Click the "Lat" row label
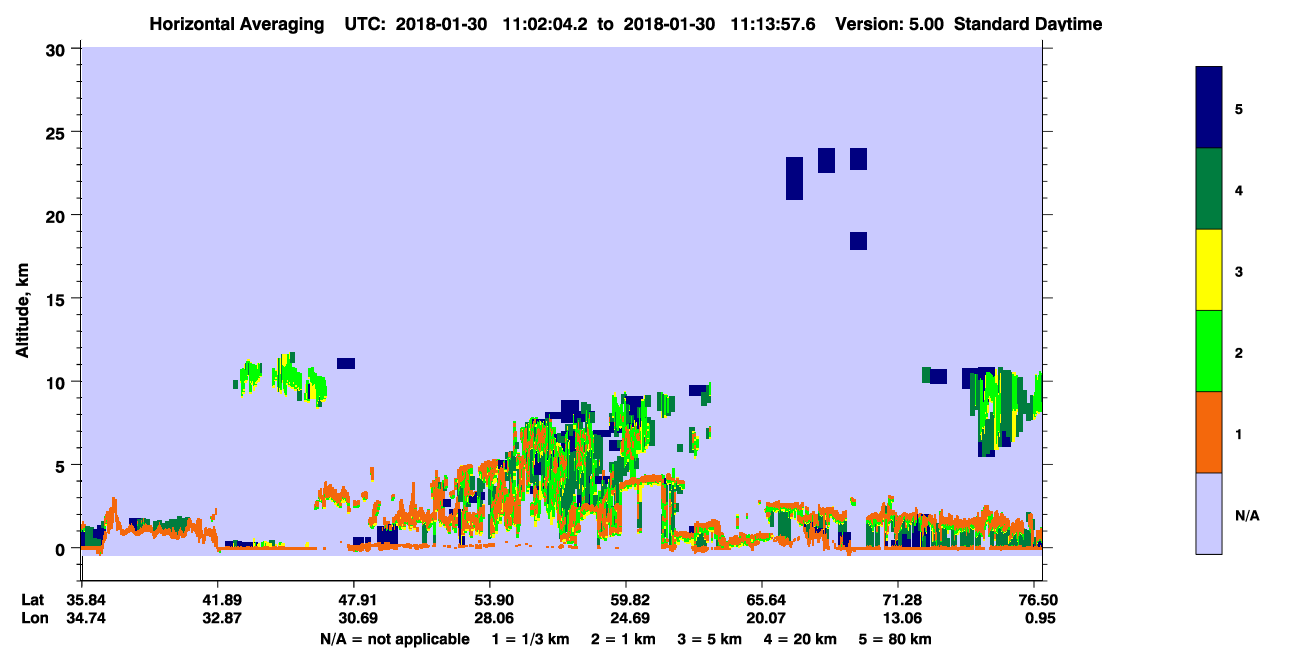The image size is (1300, 667). (33, 600)
